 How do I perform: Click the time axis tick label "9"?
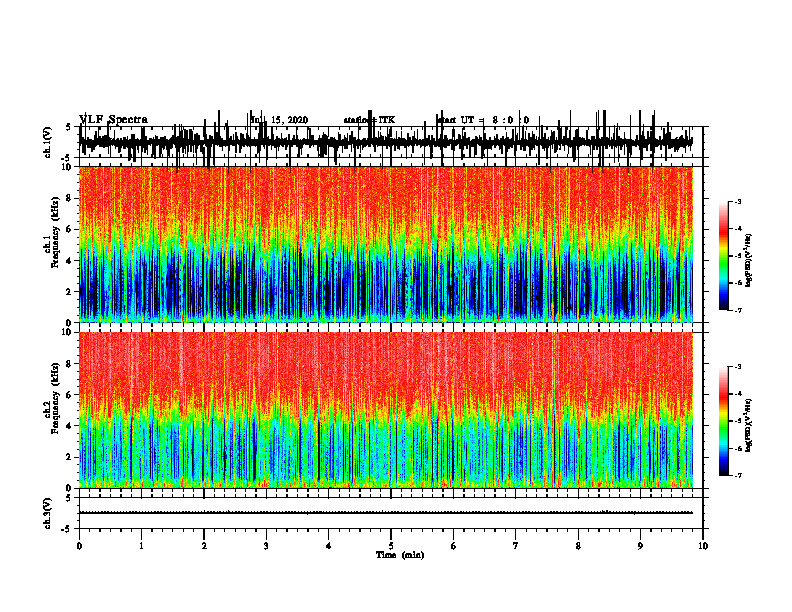tap(640, 546)
